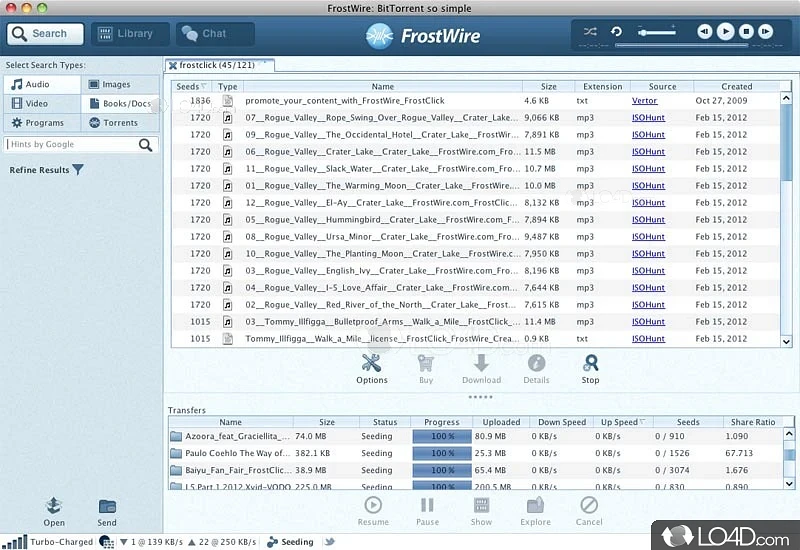Image resolution: width=800 pixels, height=550 pixels.
Task: Click the Send file icon
Action: pyautogui.click(x=107, y=511)
